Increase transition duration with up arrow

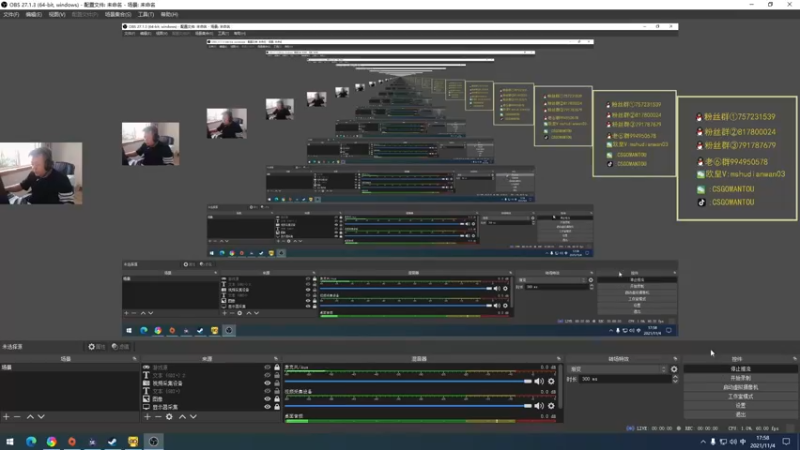[676, 377]
